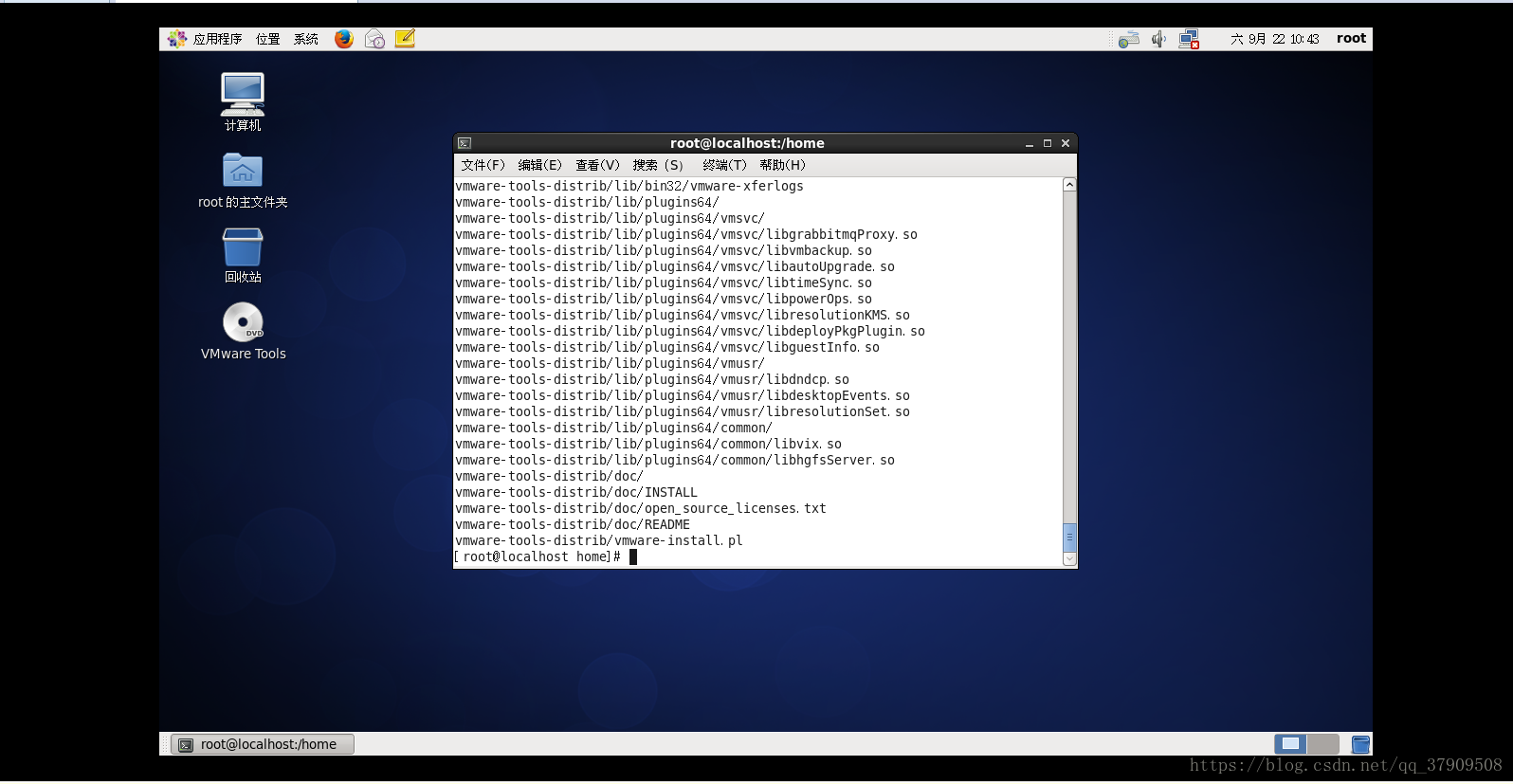
Task: Maximize the terminal window
Action: [1048, 143]
